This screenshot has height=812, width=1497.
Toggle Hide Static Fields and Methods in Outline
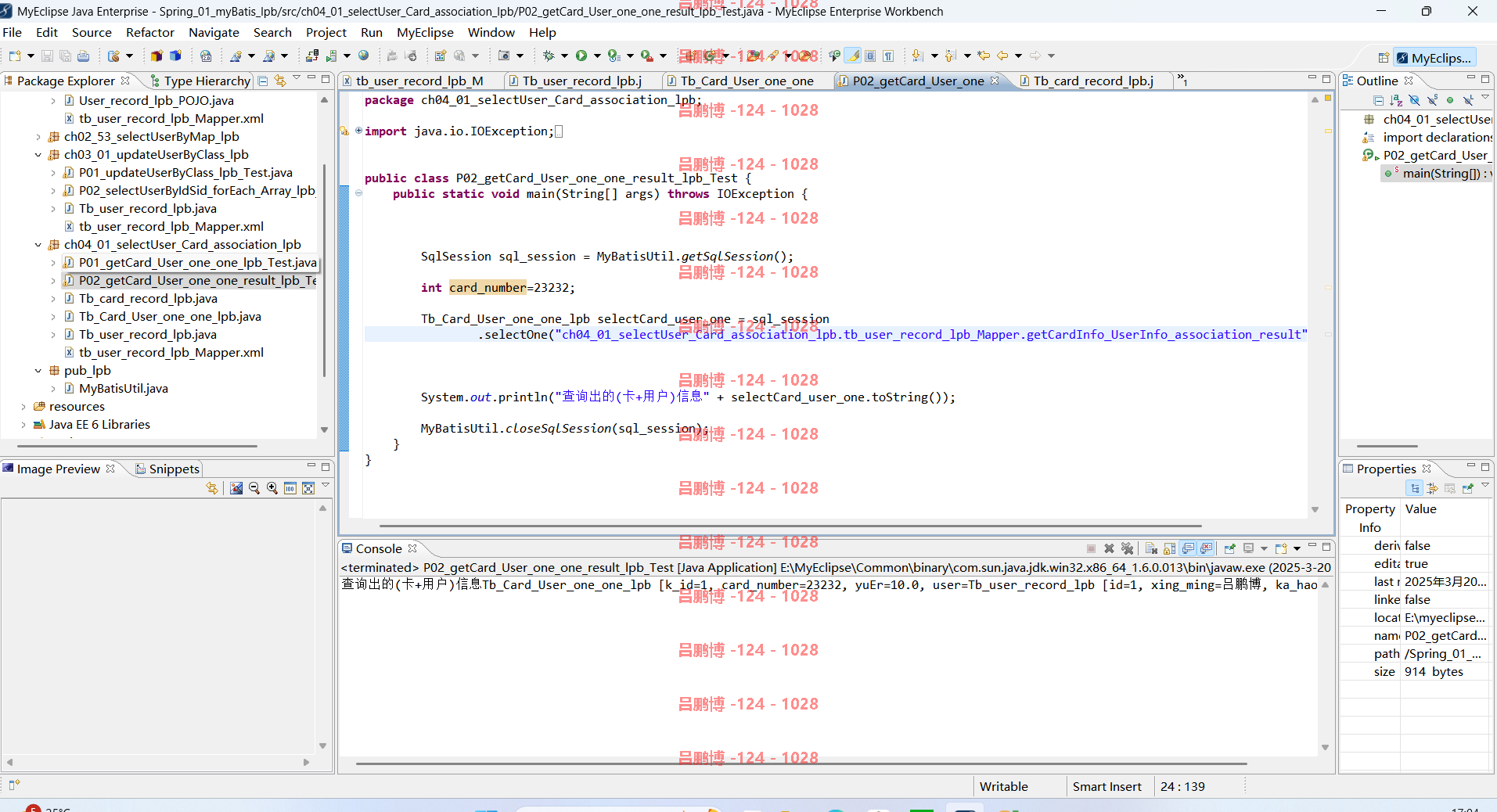click(1432, 100)
